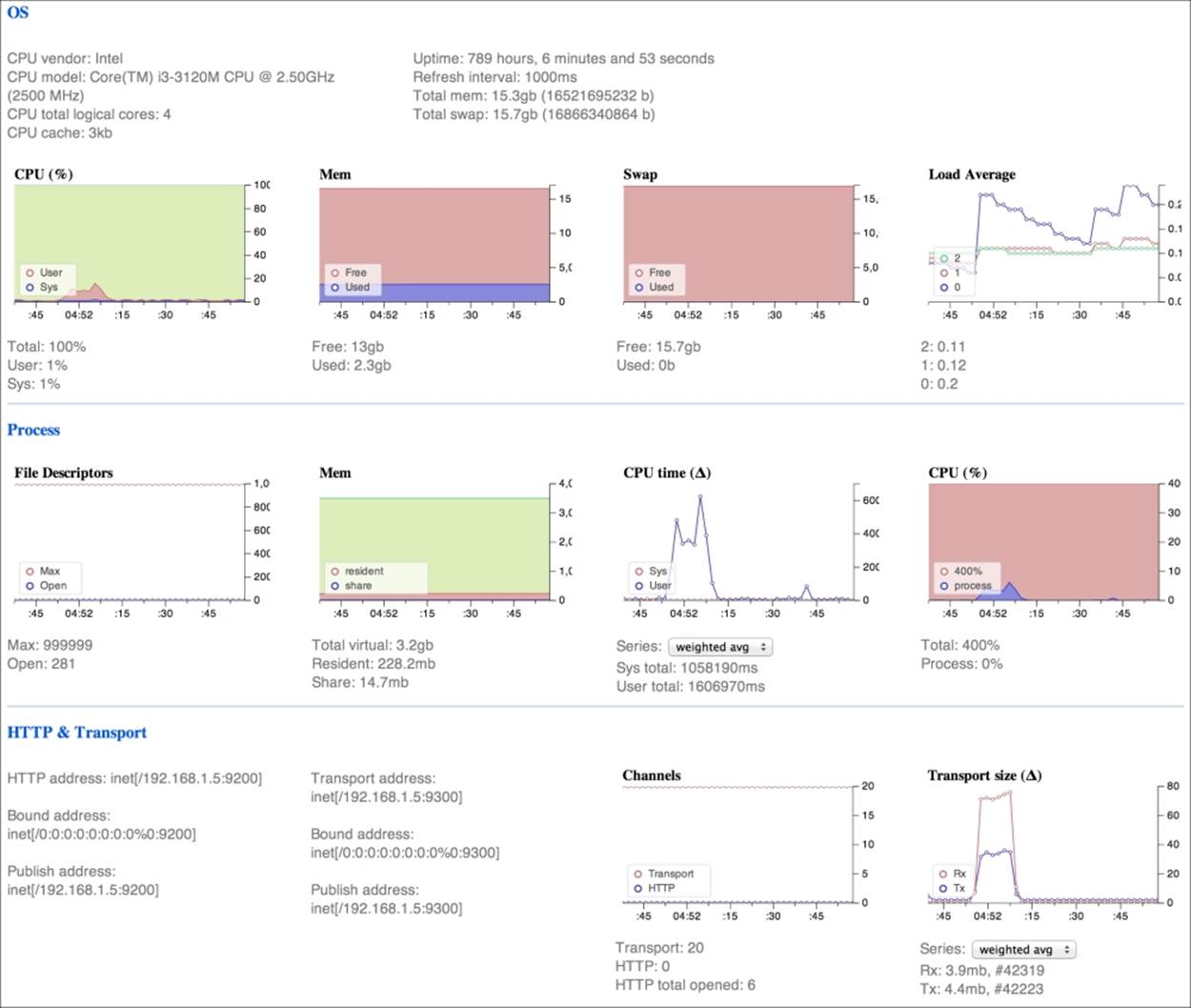The image size is (1191, 1008).
Task: Click User legend marker in OS CPU chart
Action: tap(30, 272)
